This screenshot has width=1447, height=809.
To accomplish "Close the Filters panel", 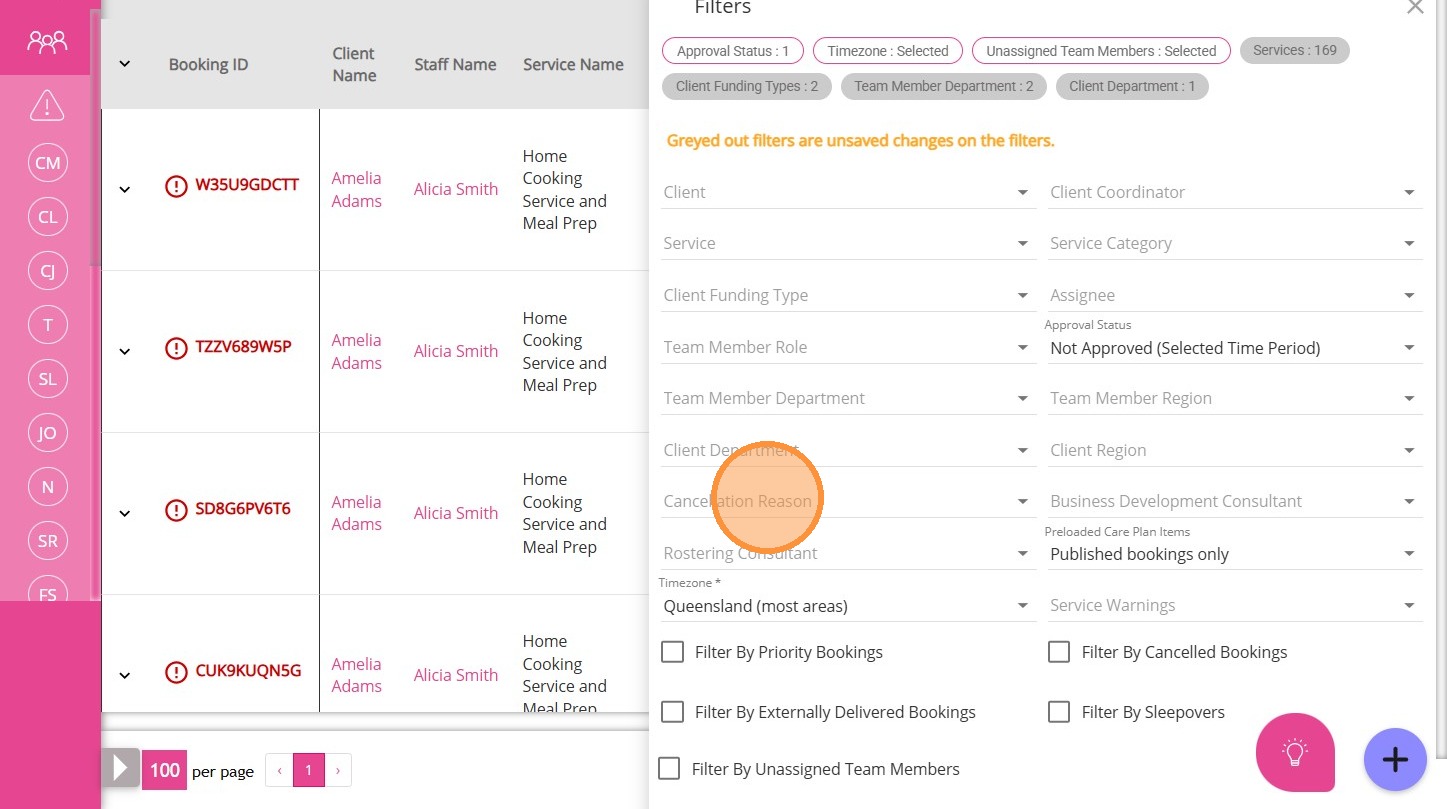I will [1415, 8].
